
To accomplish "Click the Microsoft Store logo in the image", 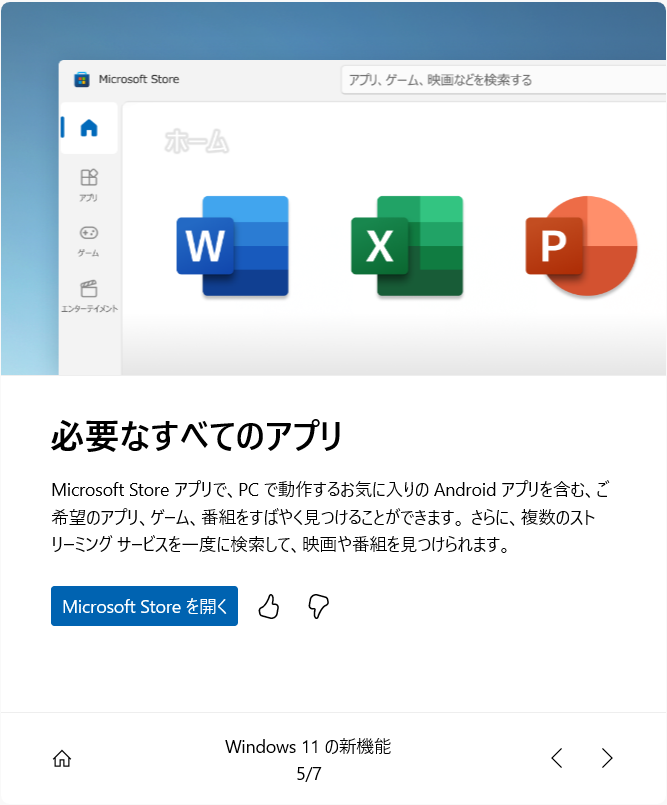I will tap(82, 80).
